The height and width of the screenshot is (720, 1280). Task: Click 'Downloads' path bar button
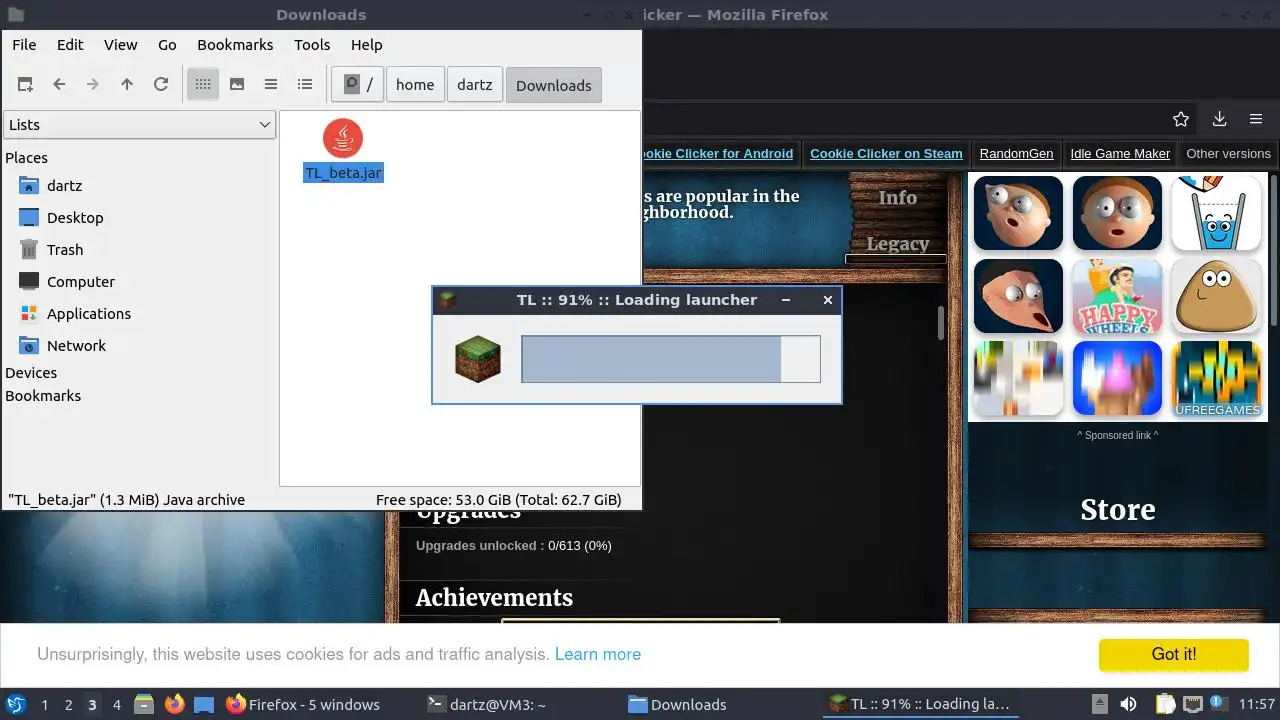[x=554, y=85]
